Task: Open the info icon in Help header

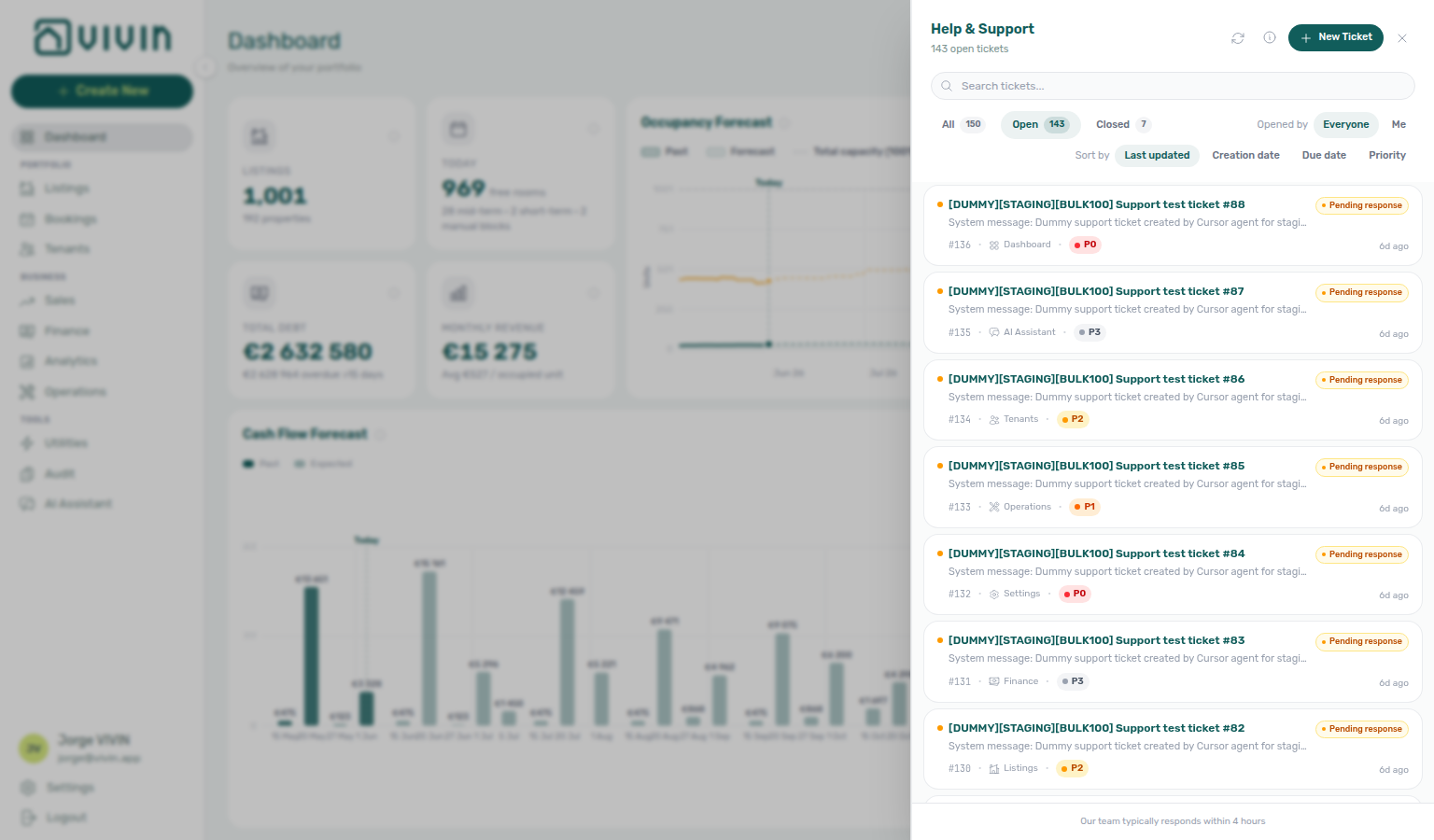Action: click(x=1270, y=37)
